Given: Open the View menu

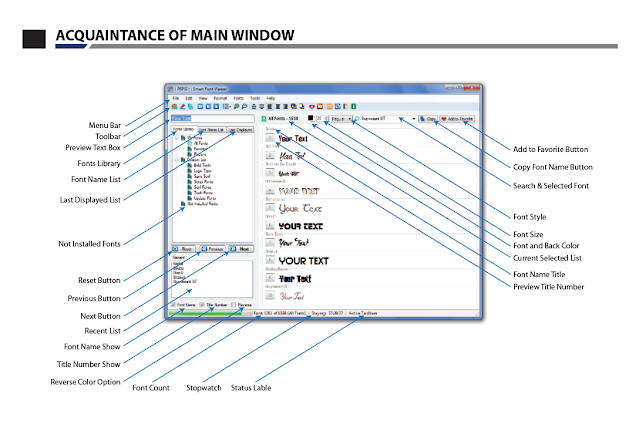Looking at the screenshot, I should coord(203,98).
